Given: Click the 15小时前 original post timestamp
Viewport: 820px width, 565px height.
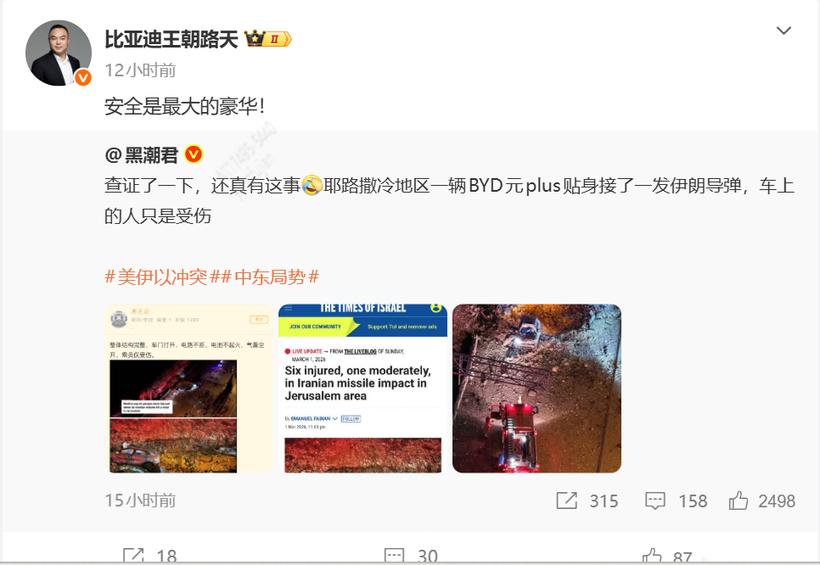Looking at the screenshot, I should pyautogui.click(x=140, y=501).
